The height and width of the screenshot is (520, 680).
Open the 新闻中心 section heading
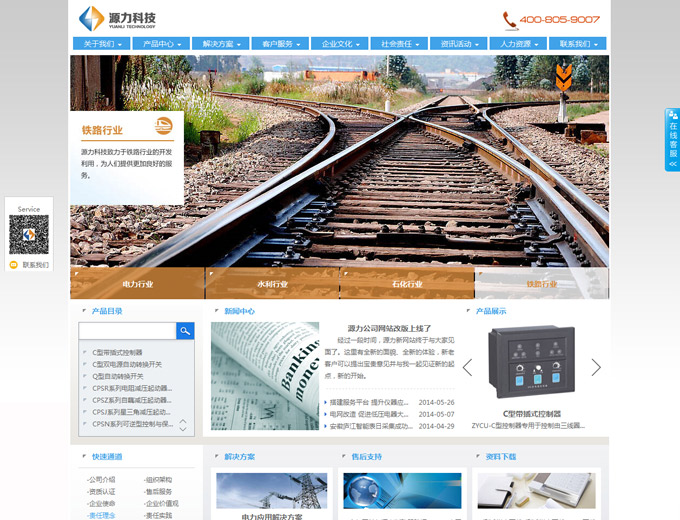point(239,311)
